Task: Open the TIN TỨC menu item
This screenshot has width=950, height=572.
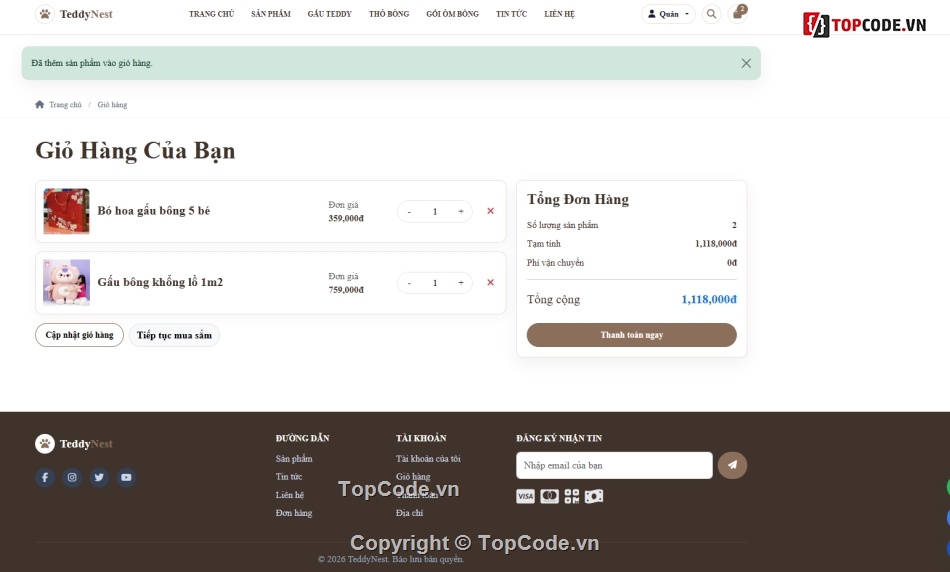Action: click(x=511, y=14)
